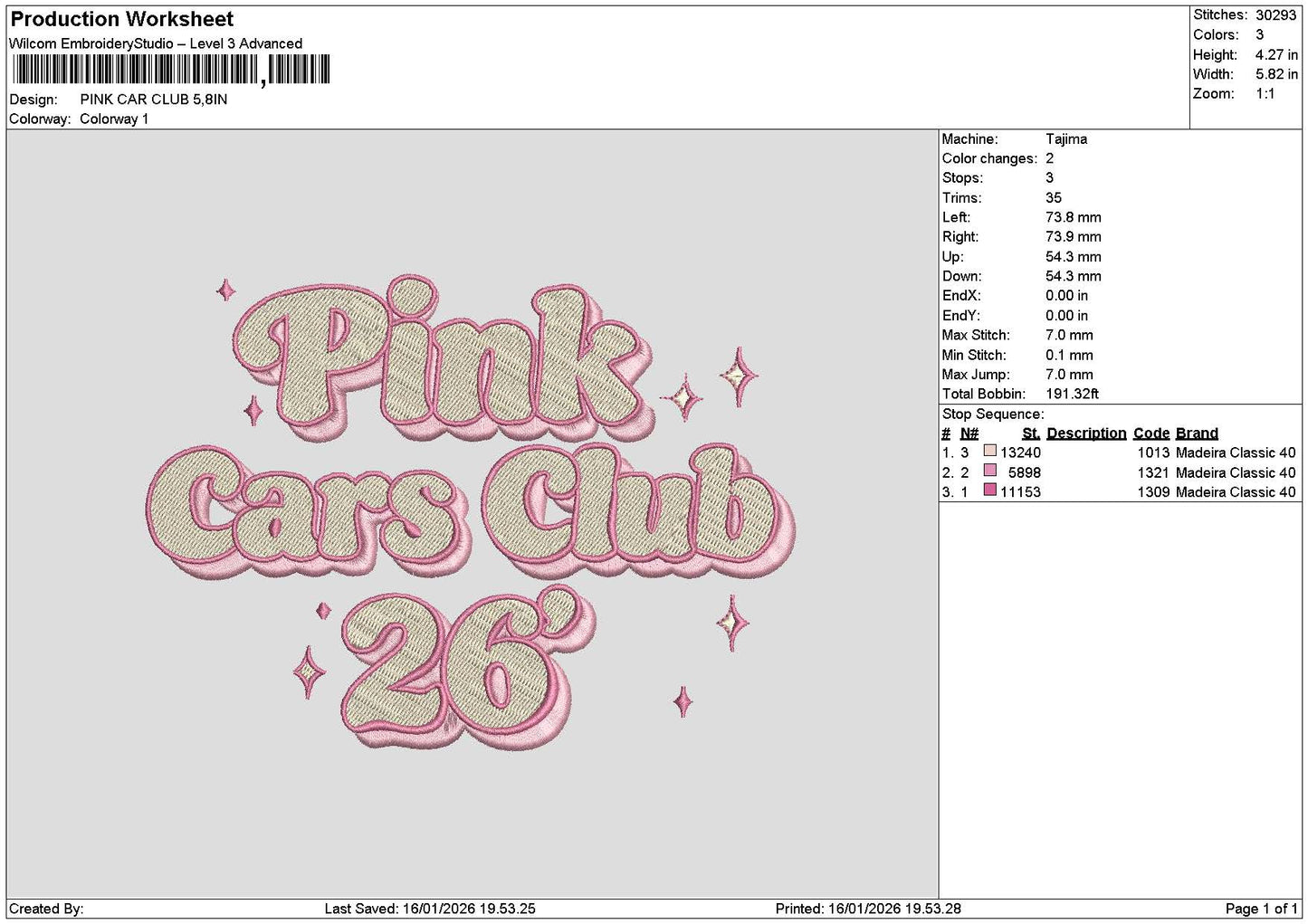Image resolution: width=1308 pixels, height=924 pixels.
Task: Click the embroidered 26' number in preview
Action: tap(471, 670)
